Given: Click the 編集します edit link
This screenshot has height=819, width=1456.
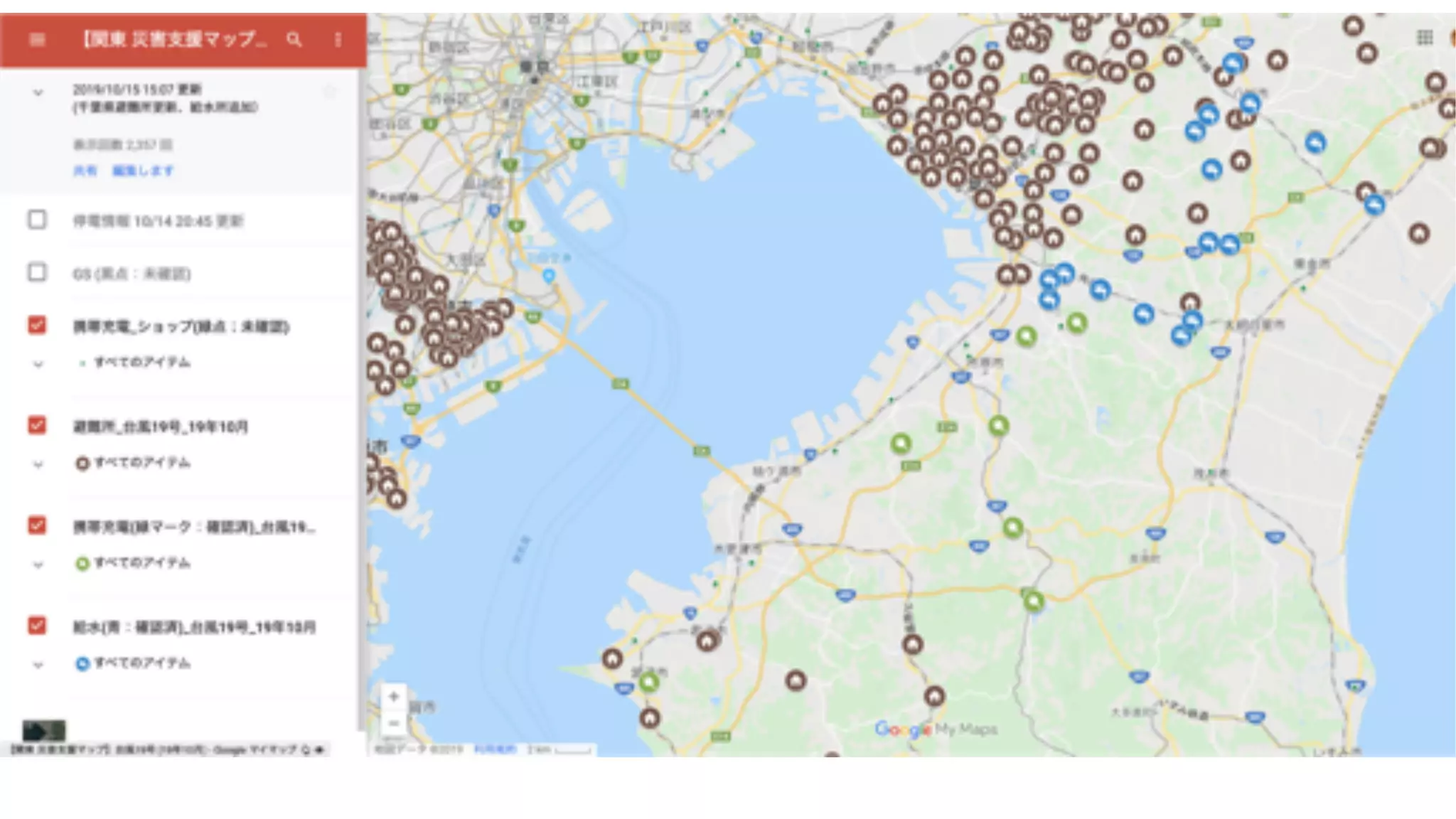Looking at the screenshot, I should coord(142,171).
